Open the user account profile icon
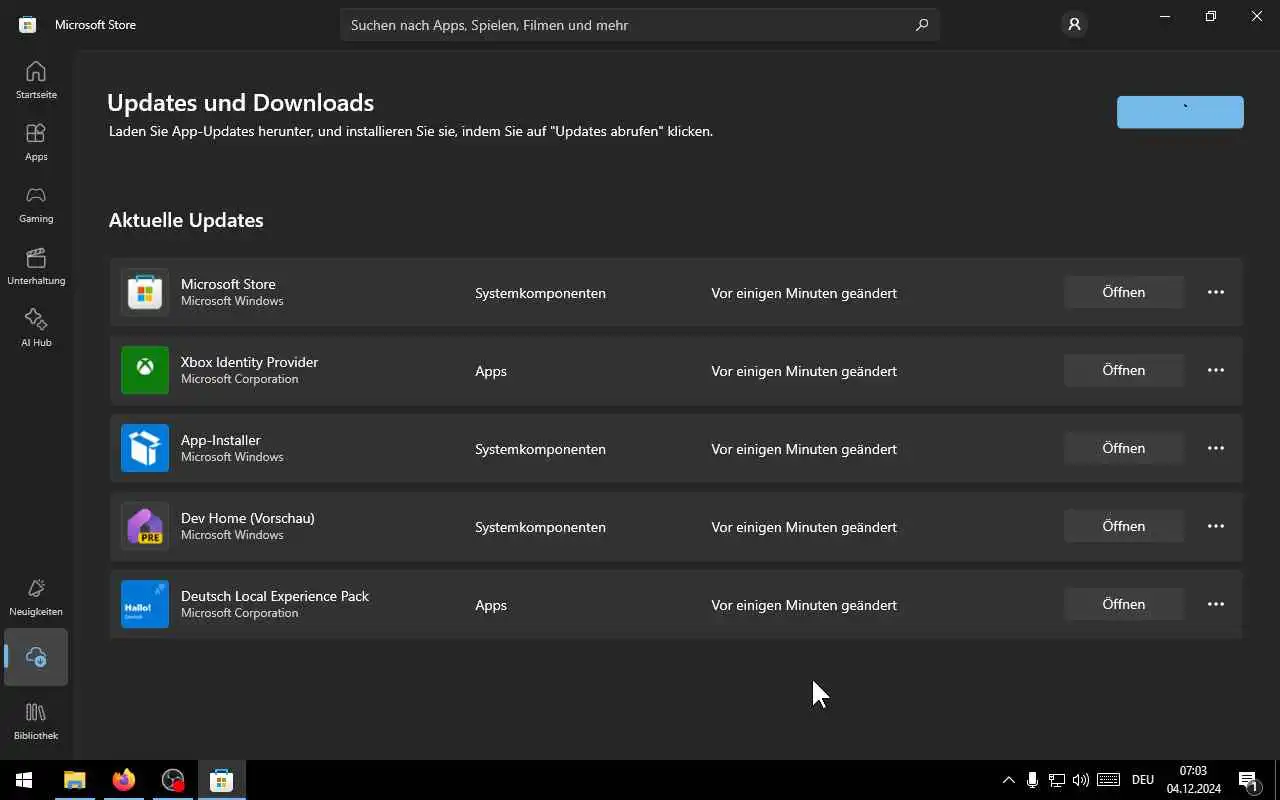The height and width of the screenshot is (800, 1280). pyautogui.click(x=1074, y=25)
